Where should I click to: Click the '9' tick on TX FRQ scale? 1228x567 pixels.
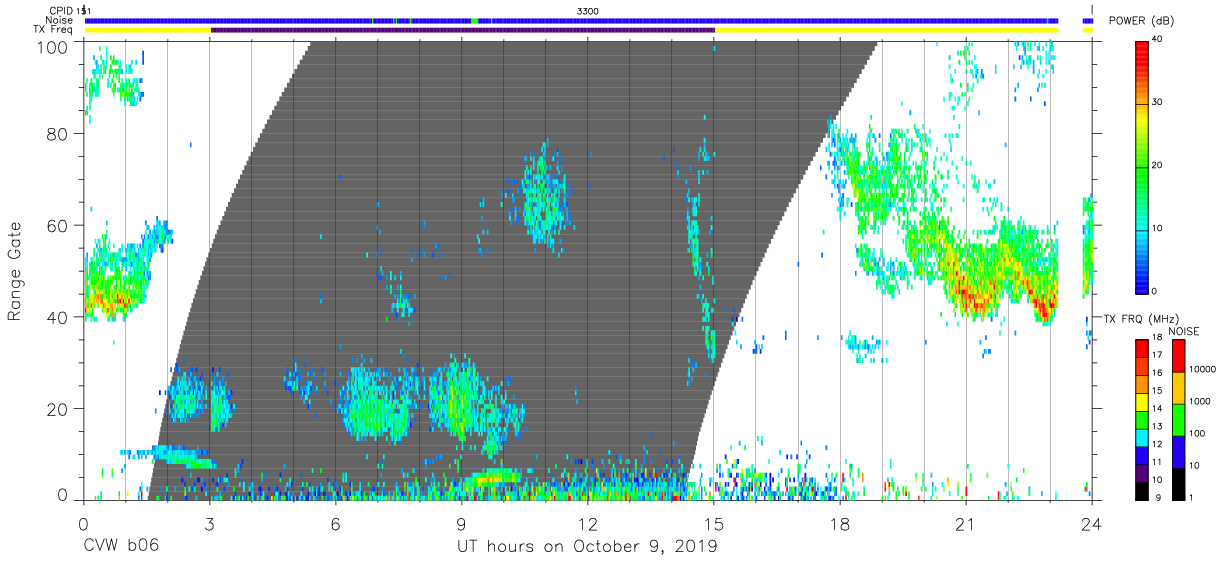1158,497
